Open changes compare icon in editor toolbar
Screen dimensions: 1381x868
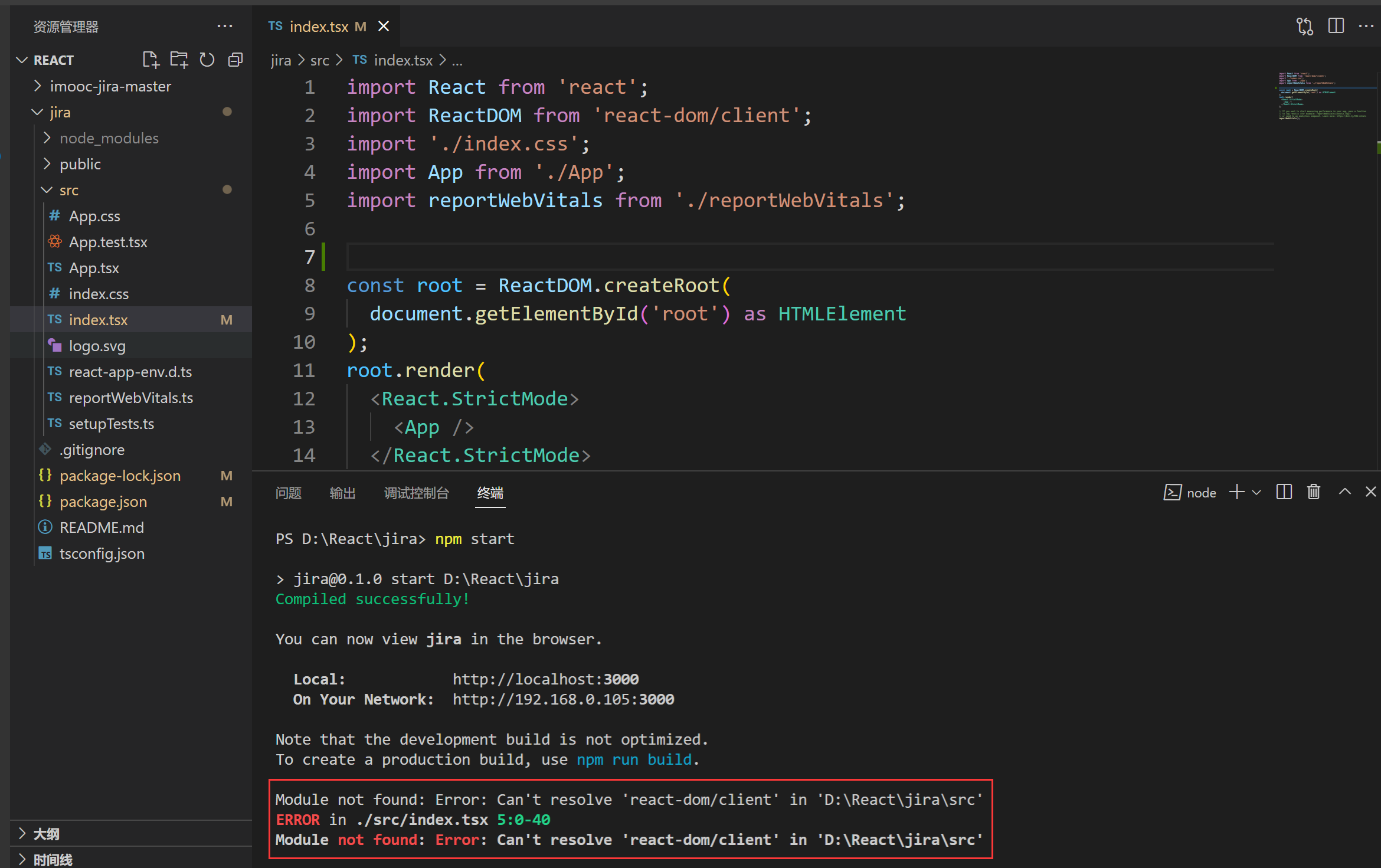(1304, 26)
